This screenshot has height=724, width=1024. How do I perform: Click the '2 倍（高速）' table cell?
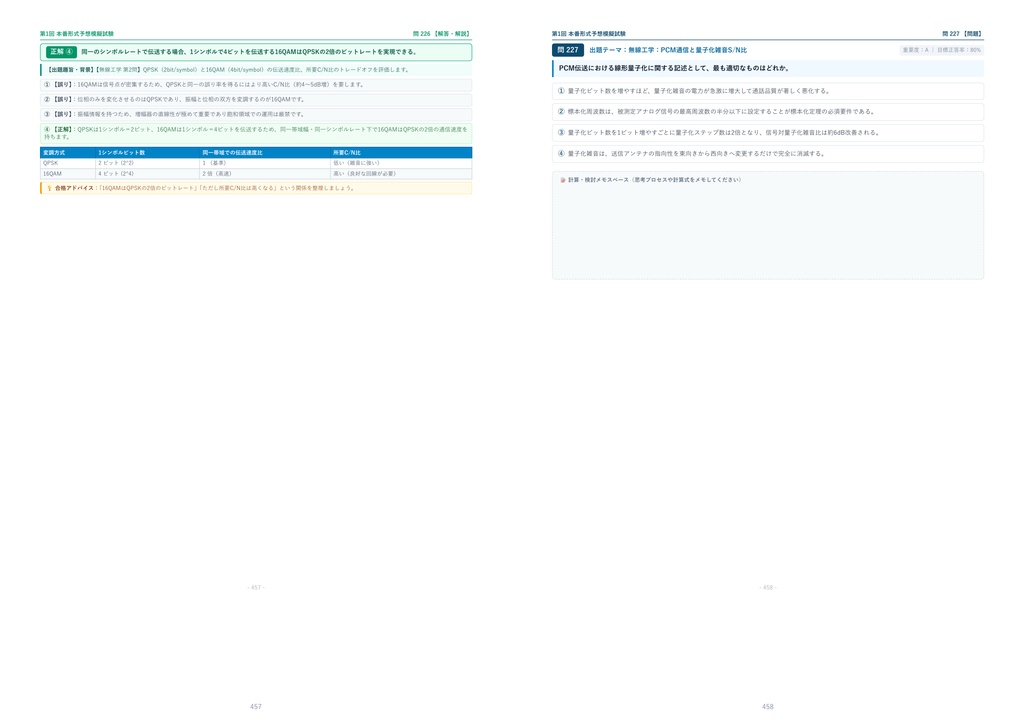pos(265,174)
